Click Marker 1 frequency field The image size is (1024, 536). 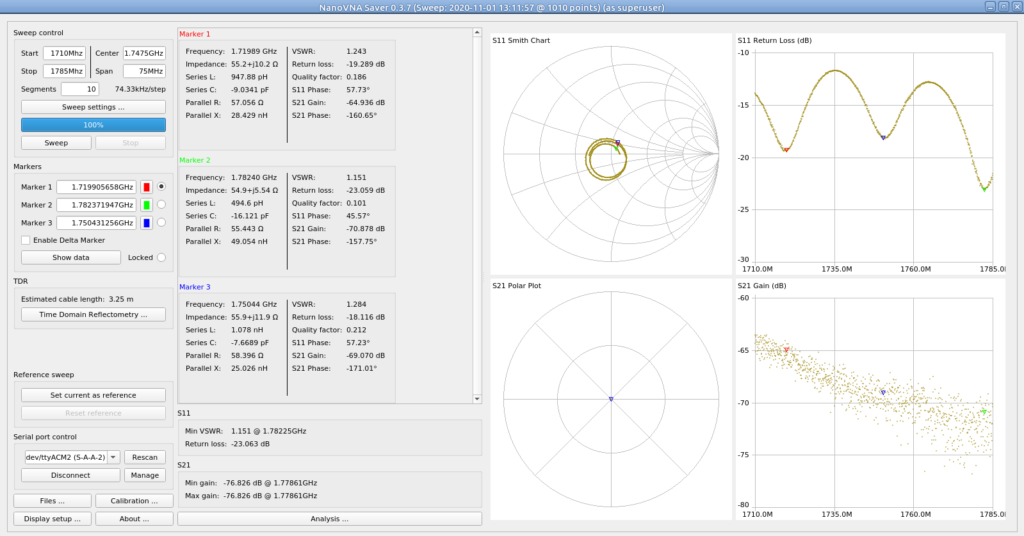[97, 187]
